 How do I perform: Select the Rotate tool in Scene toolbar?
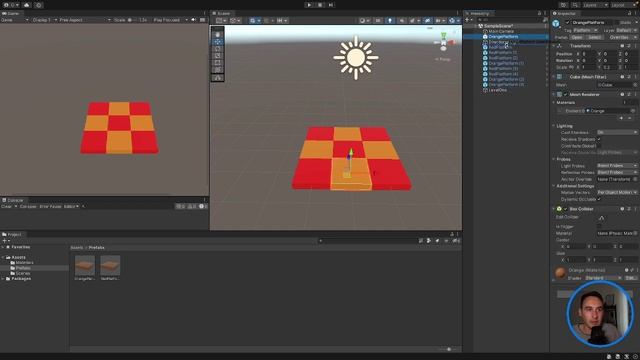click(218, 49)
